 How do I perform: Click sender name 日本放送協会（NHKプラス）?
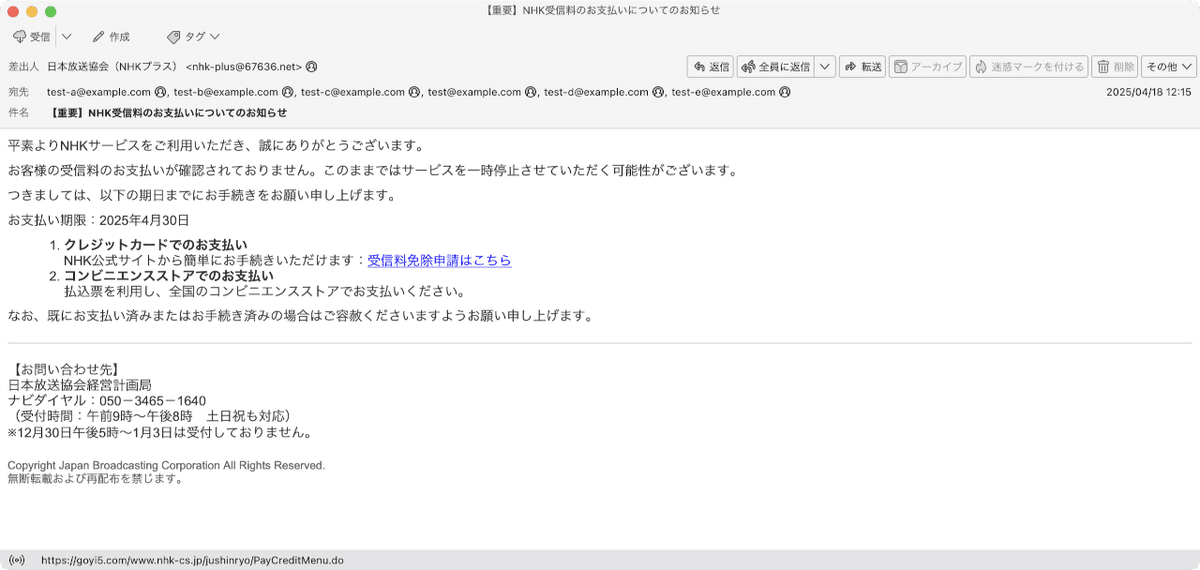[x=113, y=67]
